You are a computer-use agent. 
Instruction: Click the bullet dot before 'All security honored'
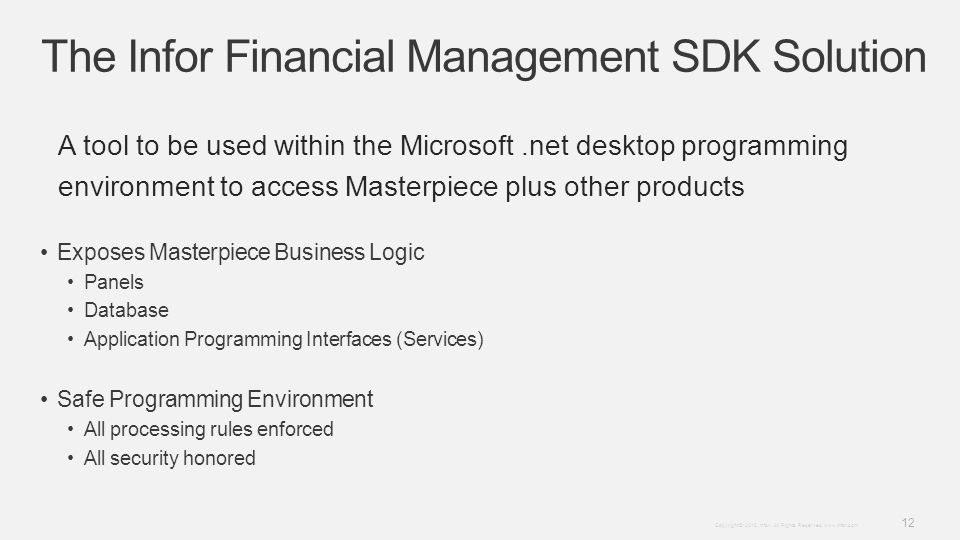click(x=71, y=459)
